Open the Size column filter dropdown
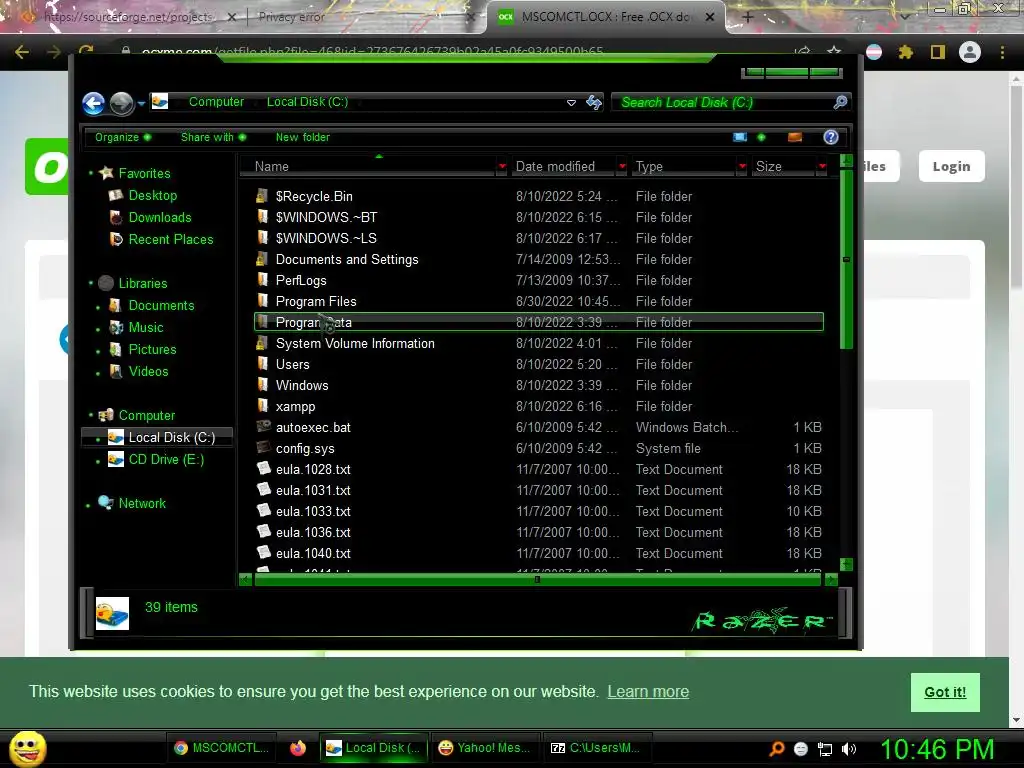Viewport: 1024px width, 768px height. 822,167
